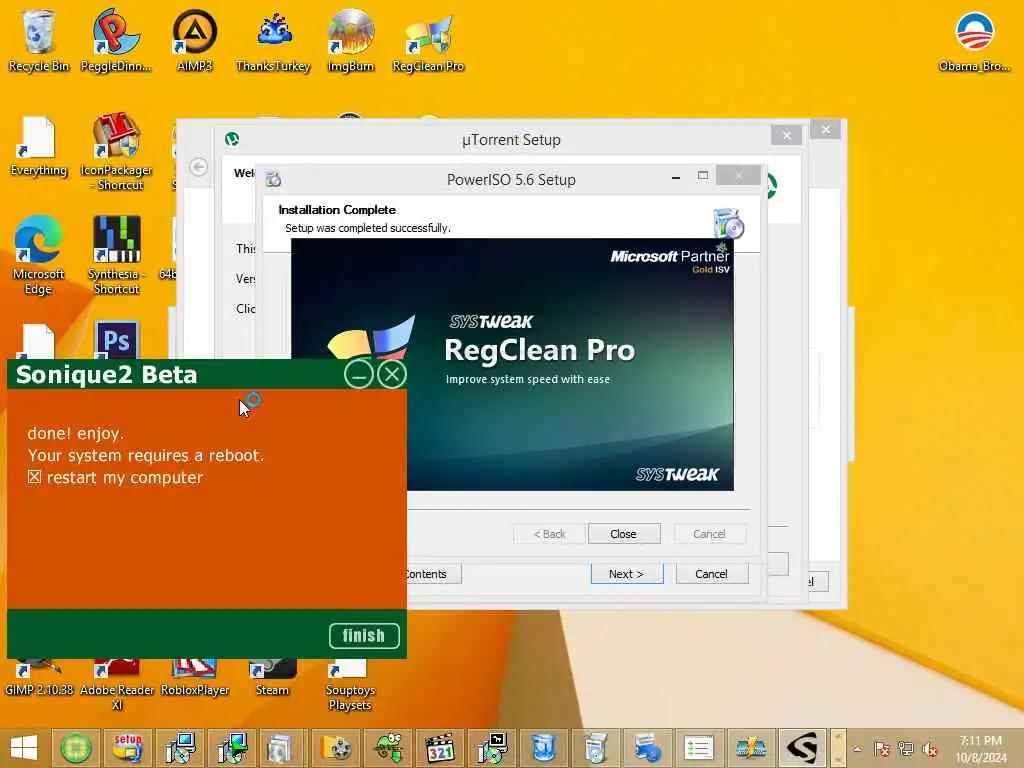Select the Steam desktop shortcut
Screen dimensions: 1024x768
point(272,679)
